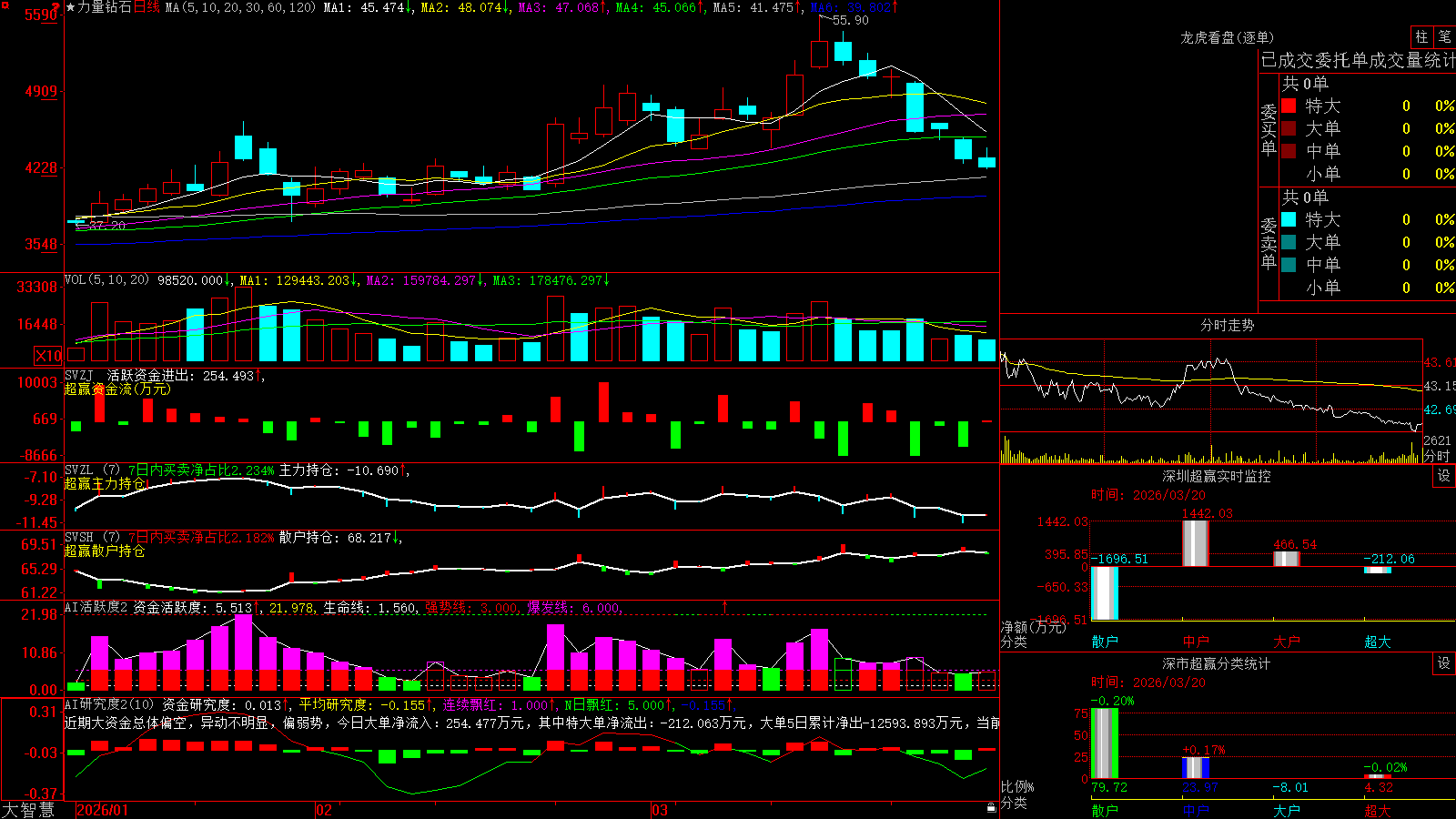Click the 近期大资金总体偏空 analysis text line
This screenshot has height=819, width=1456.
[x=532, y=723]
